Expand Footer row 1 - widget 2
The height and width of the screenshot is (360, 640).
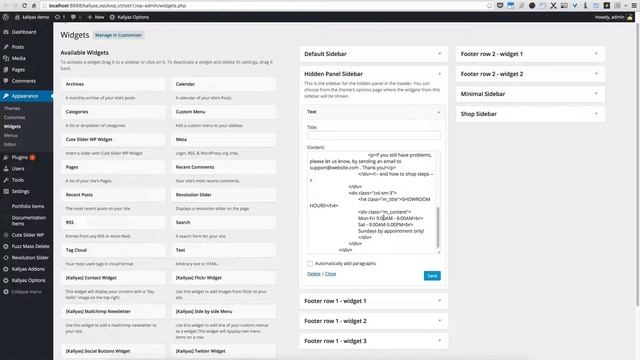point(373,321)
